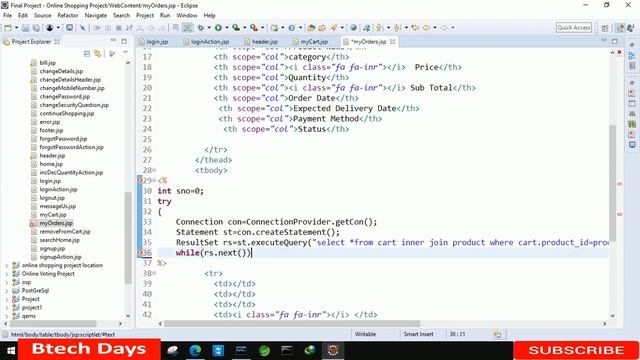The height and width of the screenshot is (360, 640).
Task: Expand the project1 node
Action: click(7, 307)
